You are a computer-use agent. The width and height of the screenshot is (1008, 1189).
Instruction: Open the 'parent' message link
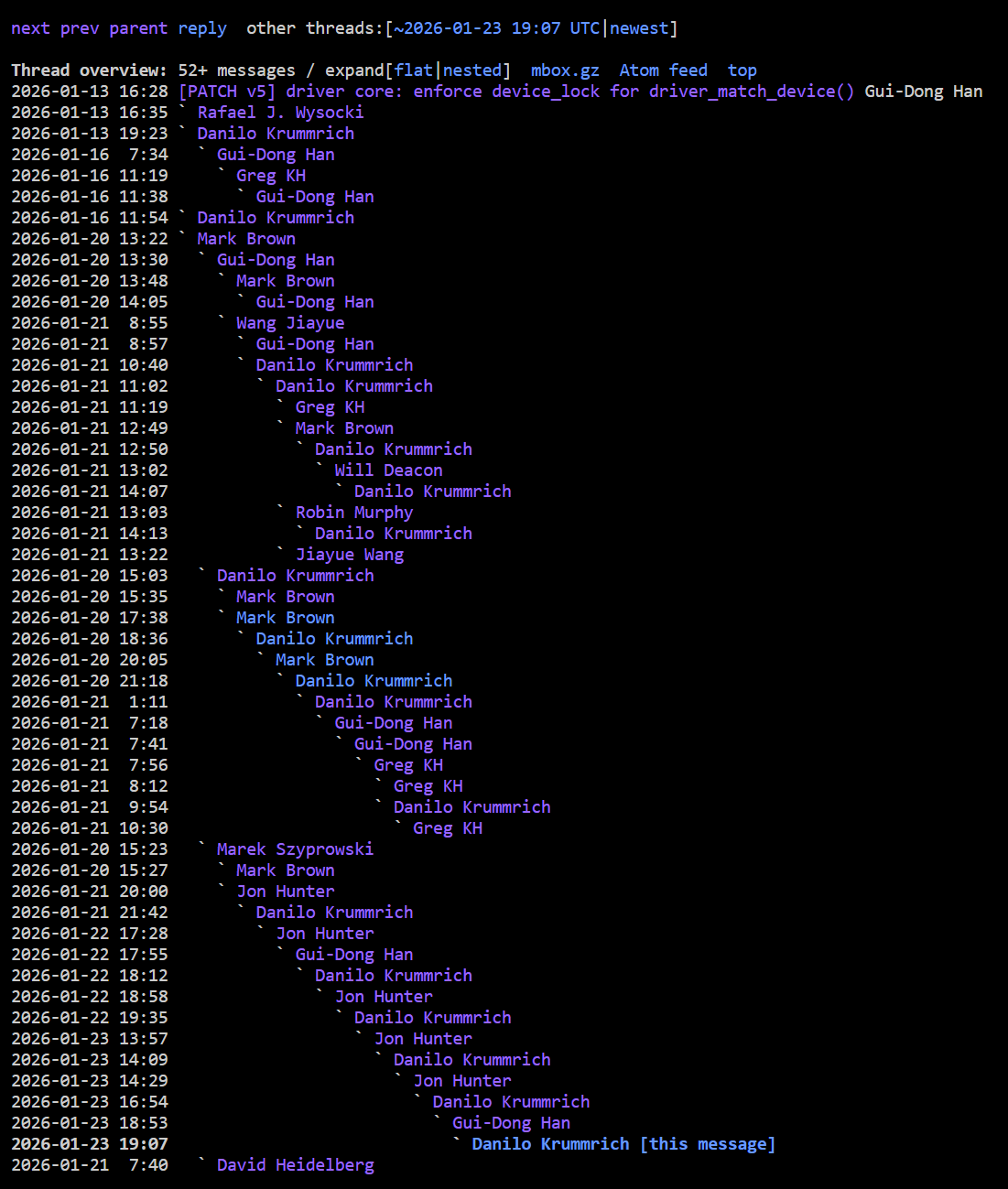point(138,28)
